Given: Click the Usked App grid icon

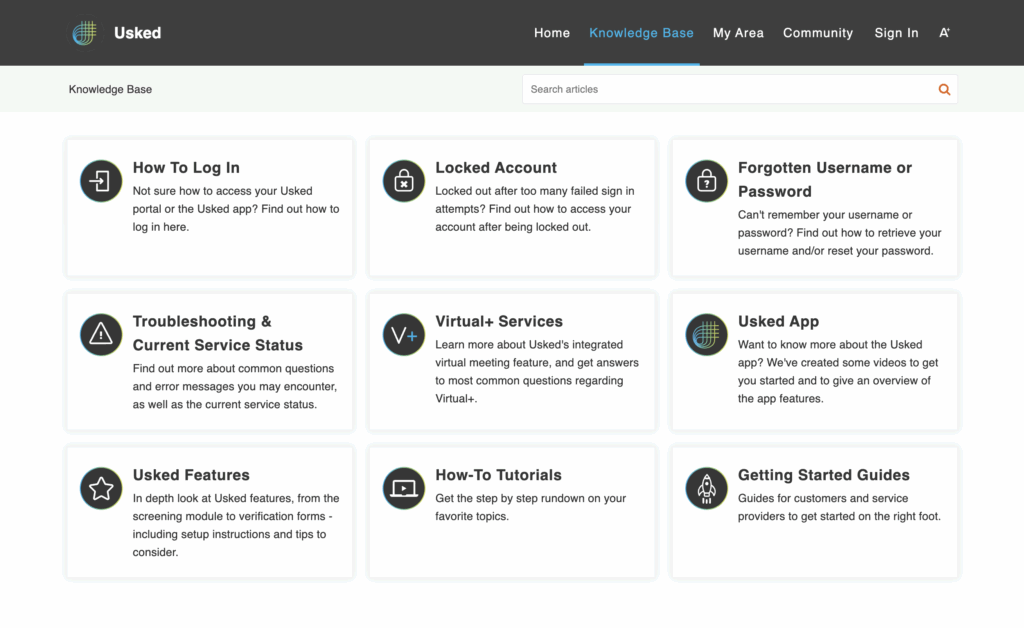Looking at the screenshot, I should point(706,335).
